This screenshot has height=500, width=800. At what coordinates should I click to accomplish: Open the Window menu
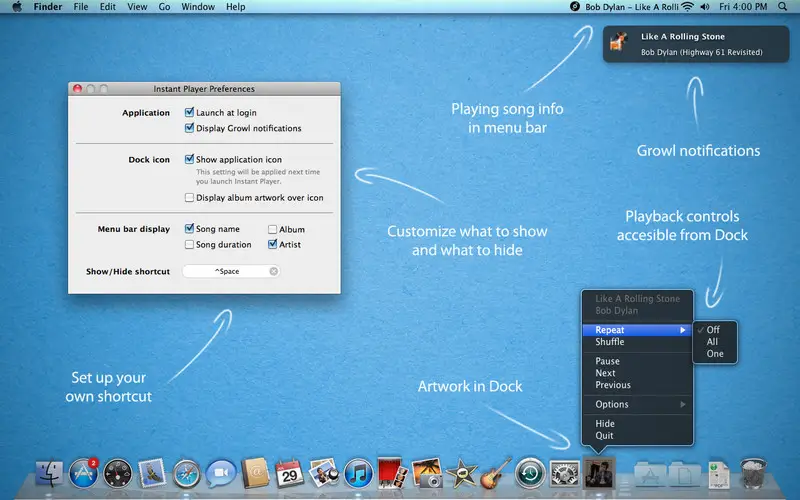pyautogui.click(x=197, y=7)
